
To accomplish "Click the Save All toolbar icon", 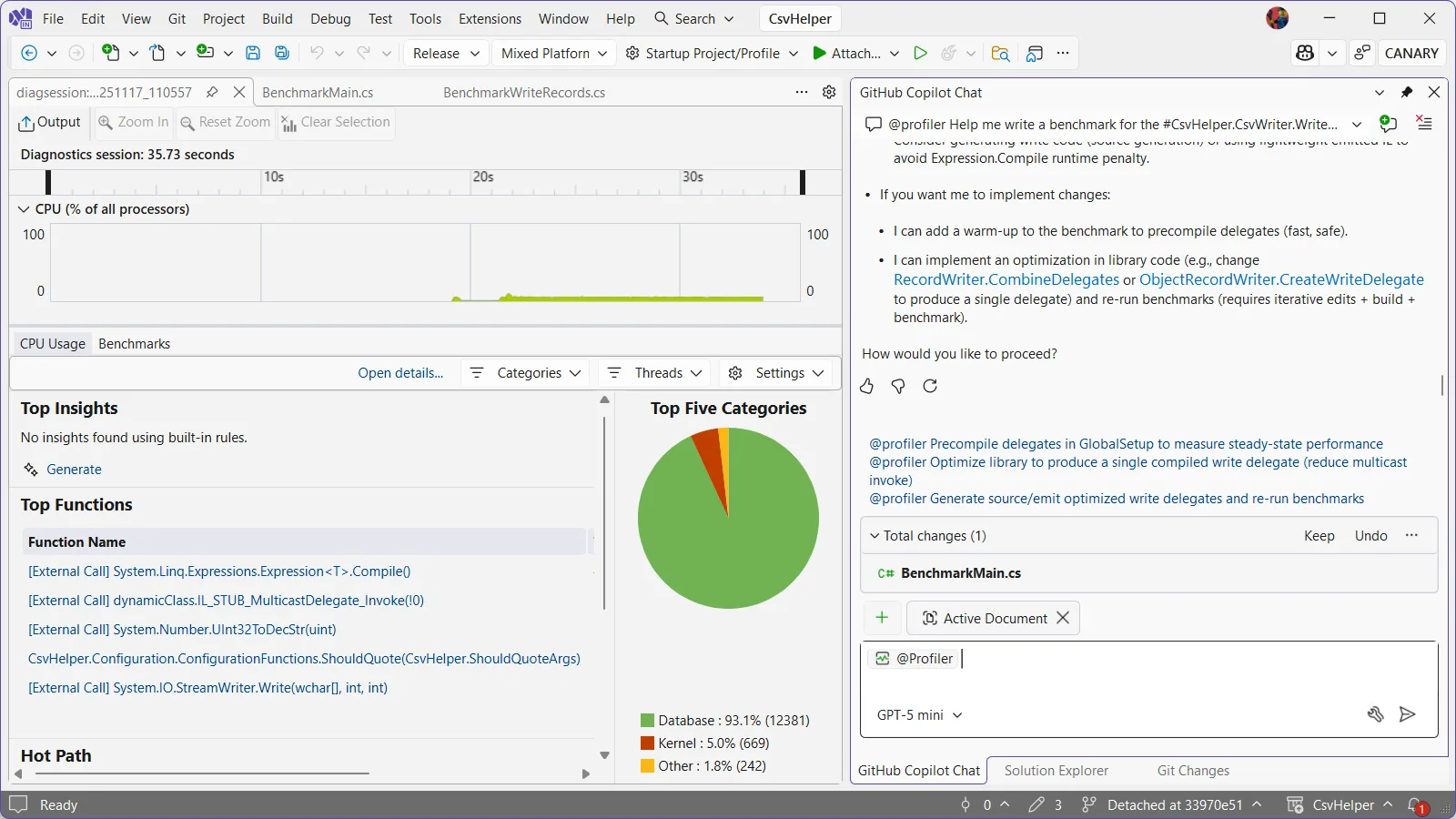I will tap(282, 53).
